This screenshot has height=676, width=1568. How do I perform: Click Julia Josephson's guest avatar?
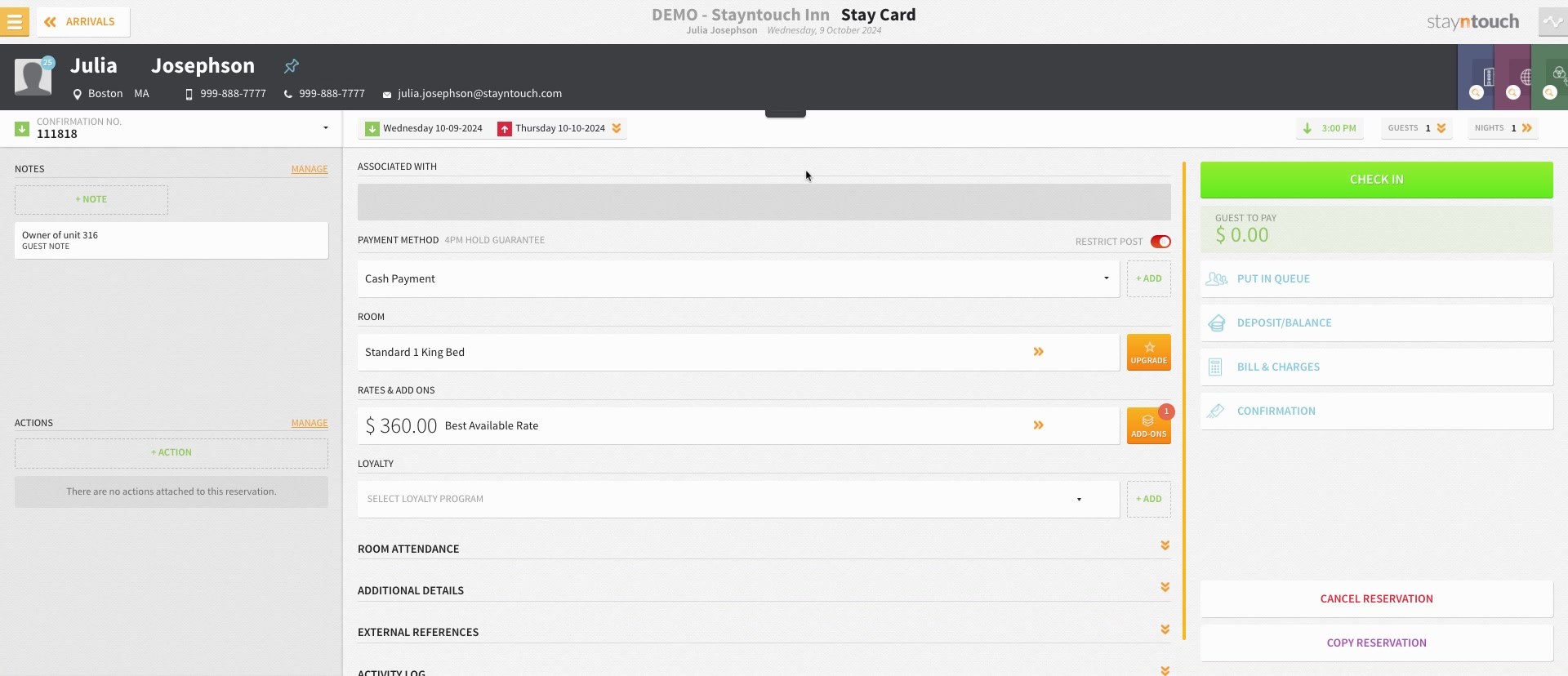coord(33,78)
